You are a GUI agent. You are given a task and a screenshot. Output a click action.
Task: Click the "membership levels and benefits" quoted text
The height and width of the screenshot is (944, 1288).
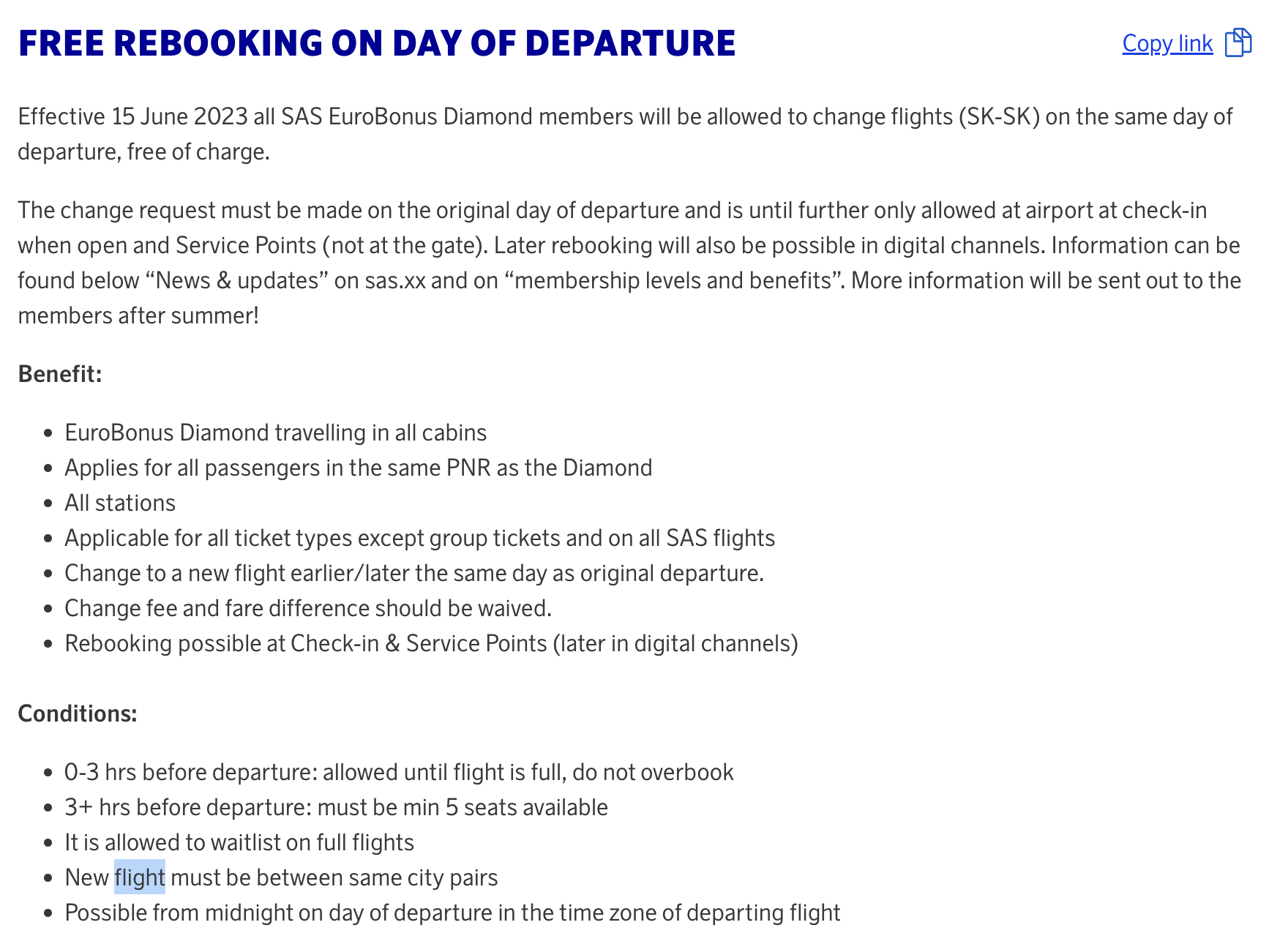pyautogui.click(x=673, y=281)
